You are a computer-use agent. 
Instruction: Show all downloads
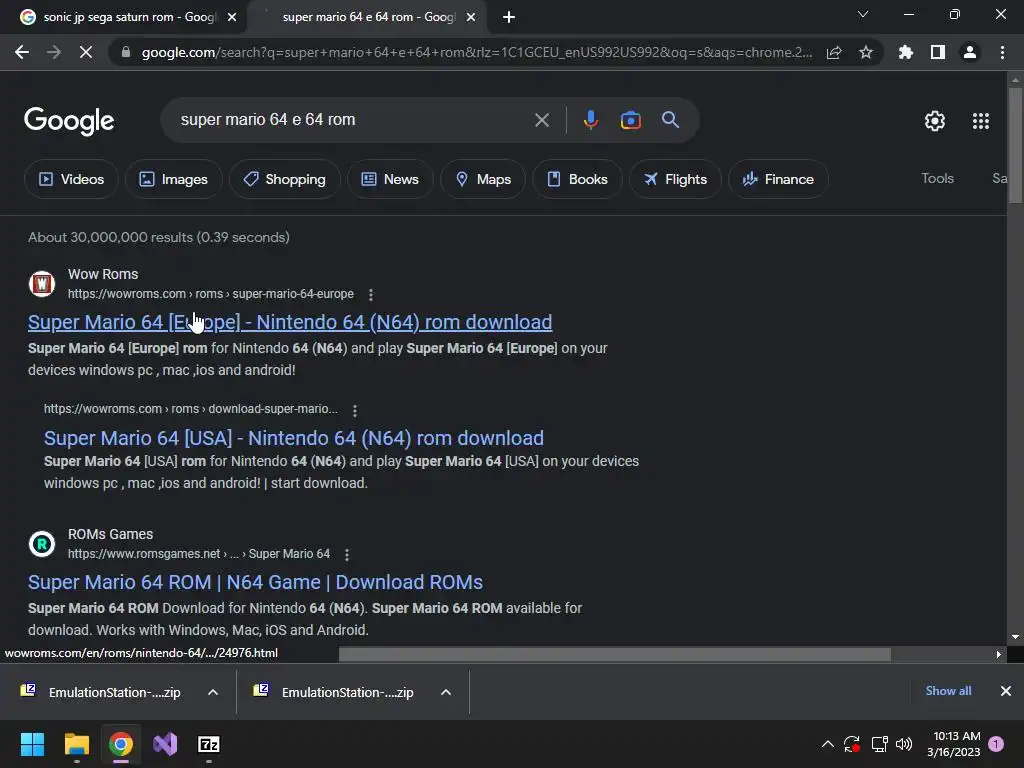948,691
